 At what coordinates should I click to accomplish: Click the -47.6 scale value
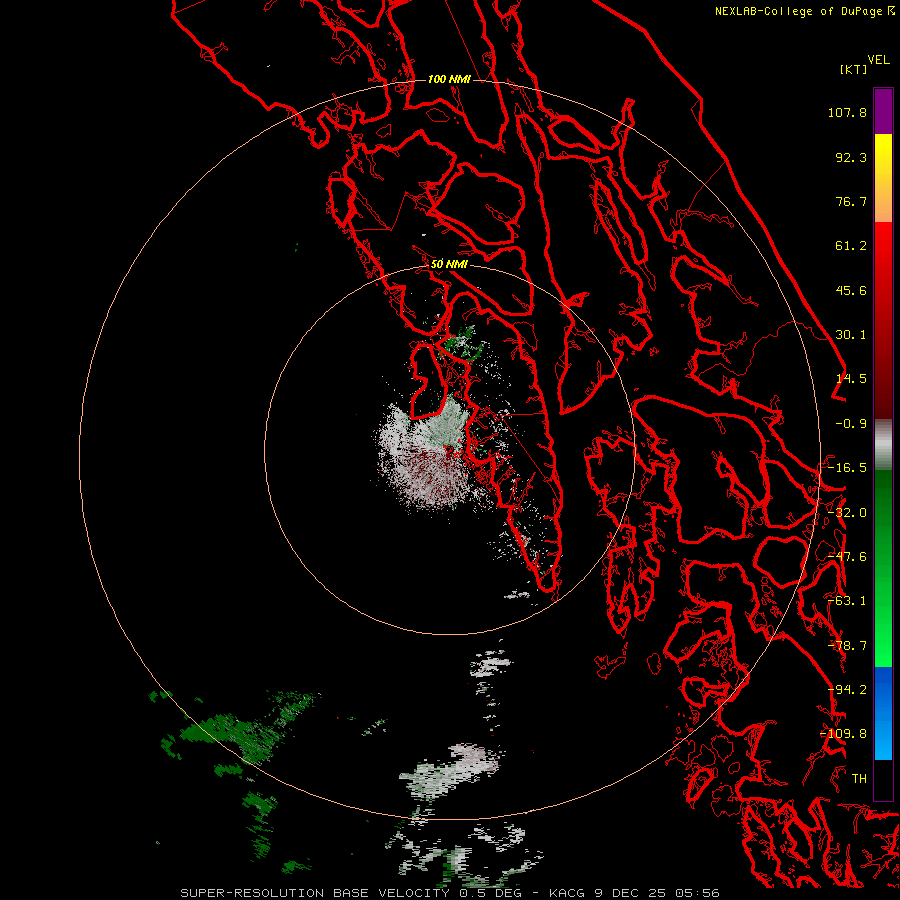[x=847, y=557]
